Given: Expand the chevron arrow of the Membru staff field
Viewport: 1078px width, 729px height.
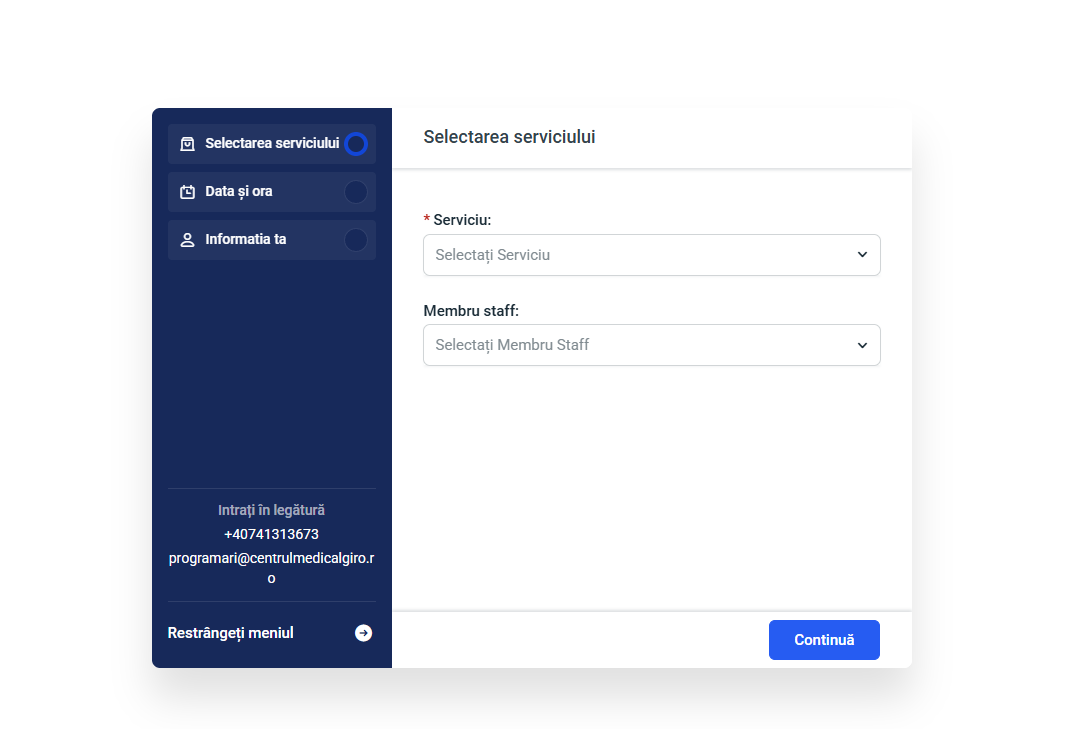Looking at the screenshot, I should pos(862,345).
